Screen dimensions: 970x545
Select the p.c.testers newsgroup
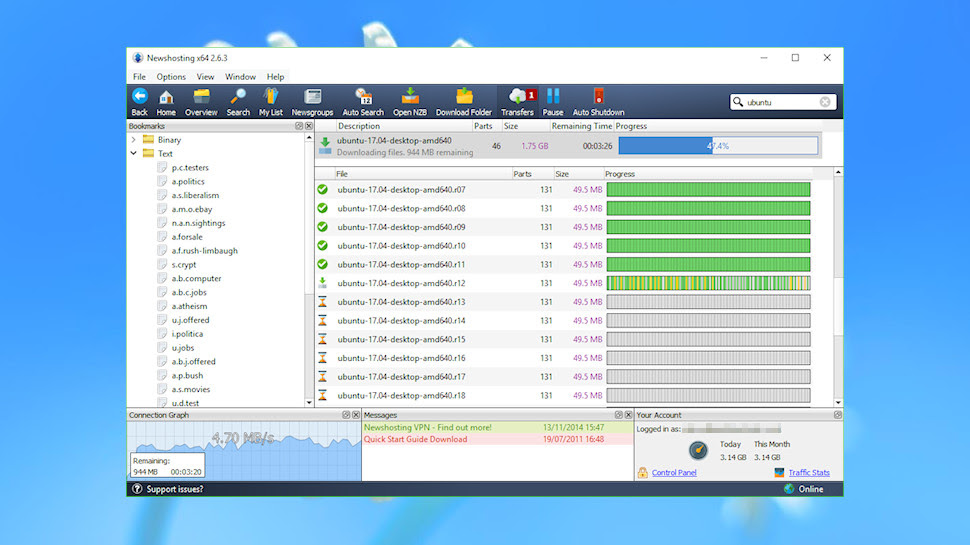(190, 168)
